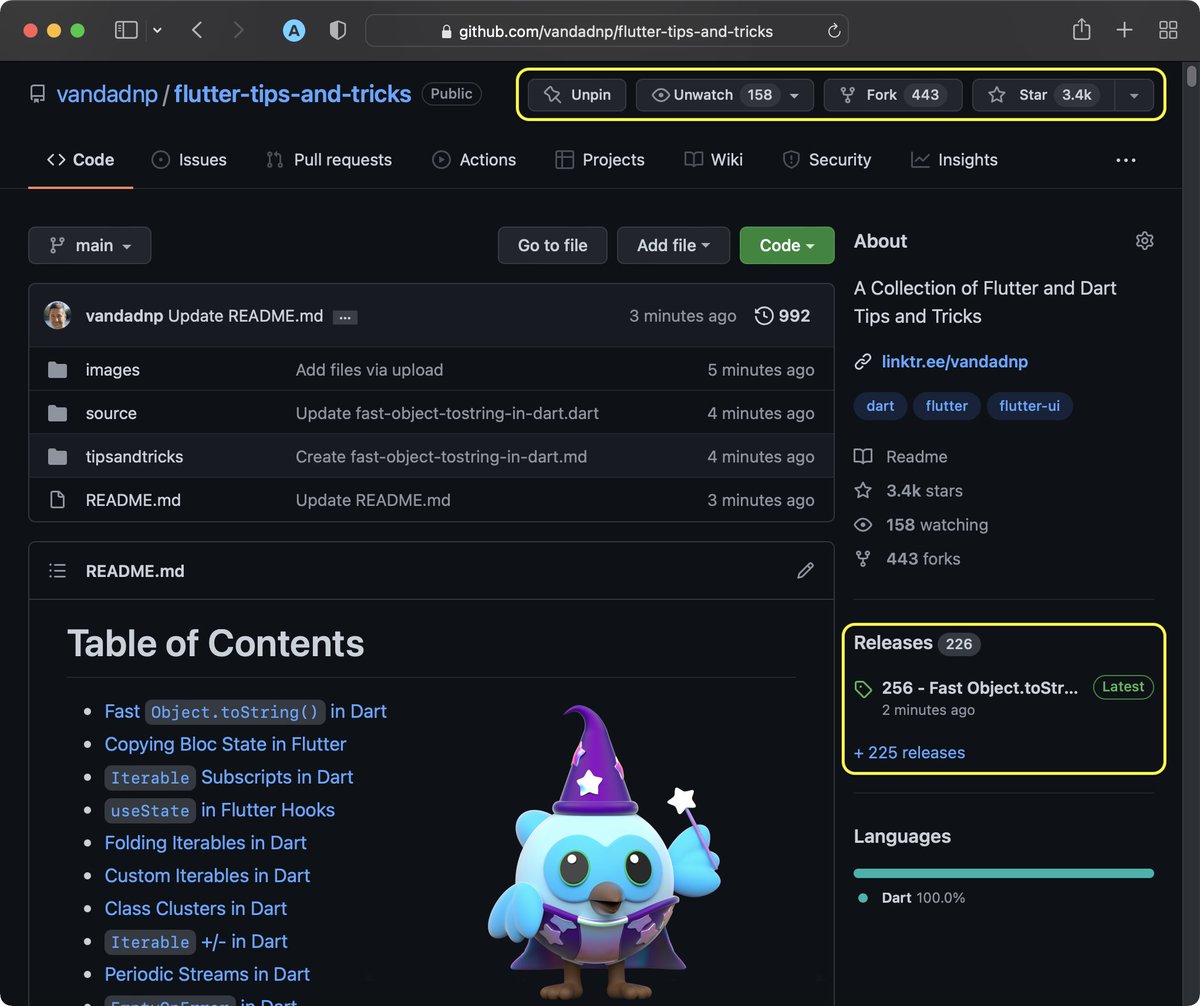Open the Wiki tab
Screen dimensions: 1200x1006
click(714, 160)
